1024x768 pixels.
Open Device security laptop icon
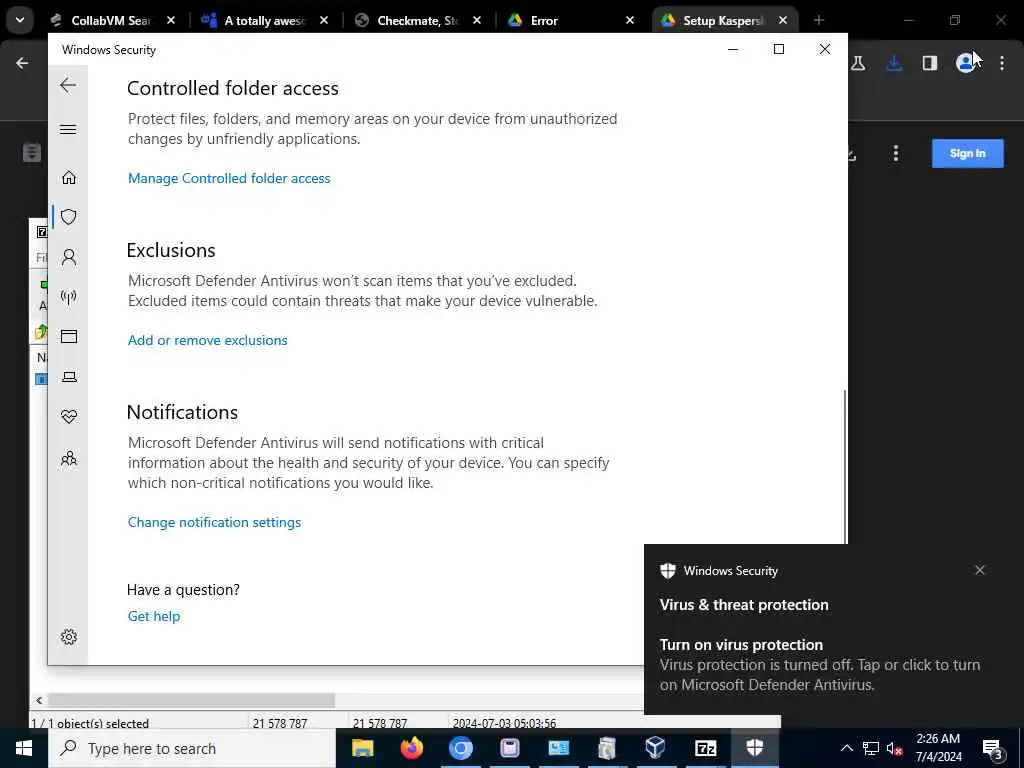pyautogui.click(x=69, y=377)
